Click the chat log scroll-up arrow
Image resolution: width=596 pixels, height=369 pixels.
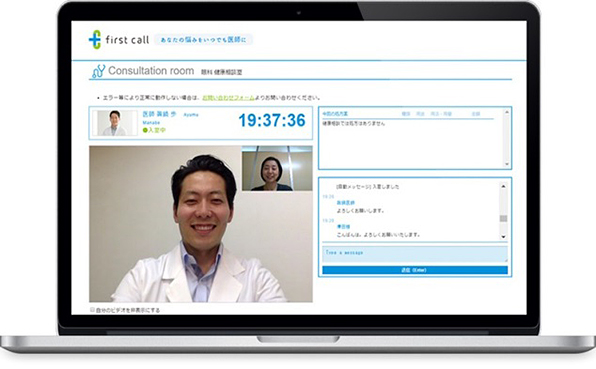[x=503, y=186]
